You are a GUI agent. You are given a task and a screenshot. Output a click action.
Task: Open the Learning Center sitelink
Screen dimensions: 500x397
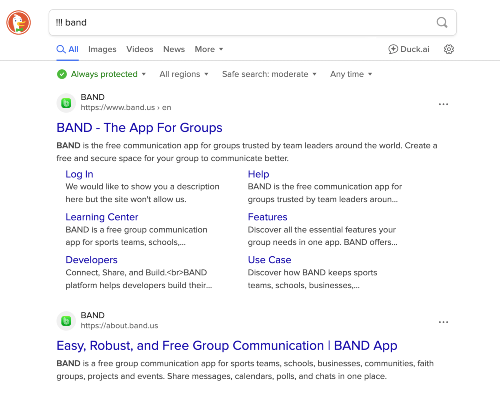click(x=102, y=217)
